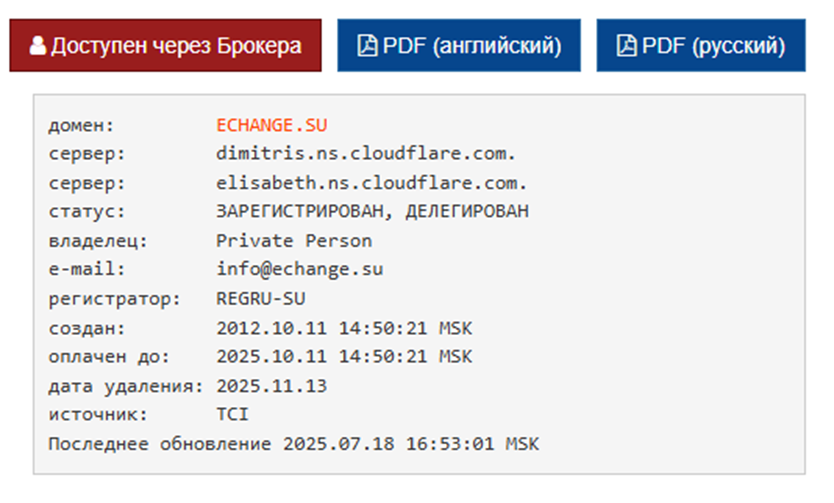The height and width of the screenshot is (503, 834).
Task: Click the PDF file icon for Russian
Action: click(x=627, y=46)
